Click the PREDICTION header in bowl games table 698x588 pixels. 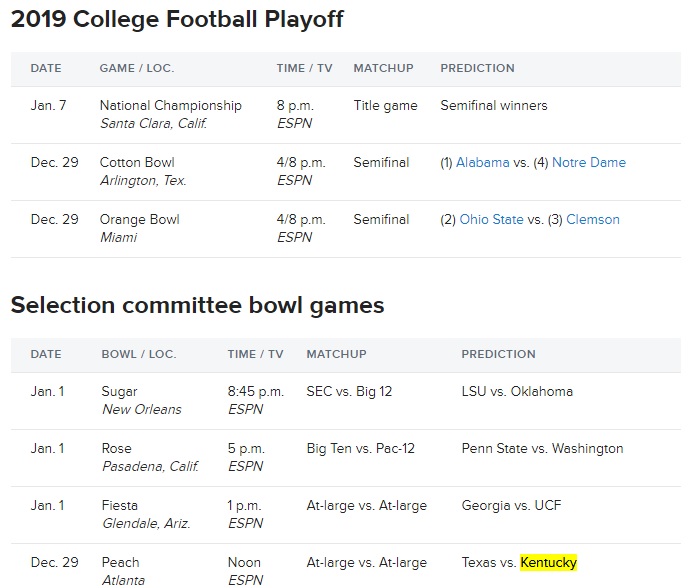[498, 354]
